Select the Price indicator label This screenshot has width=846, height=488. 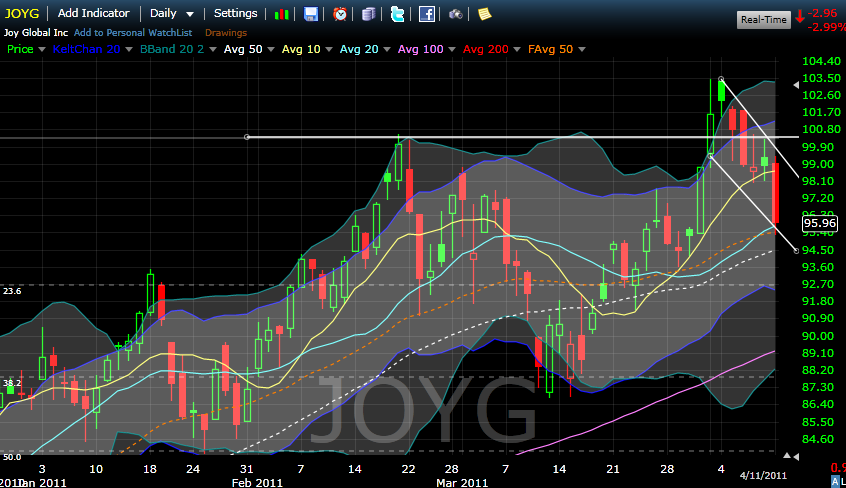click(x=20, y=49)
